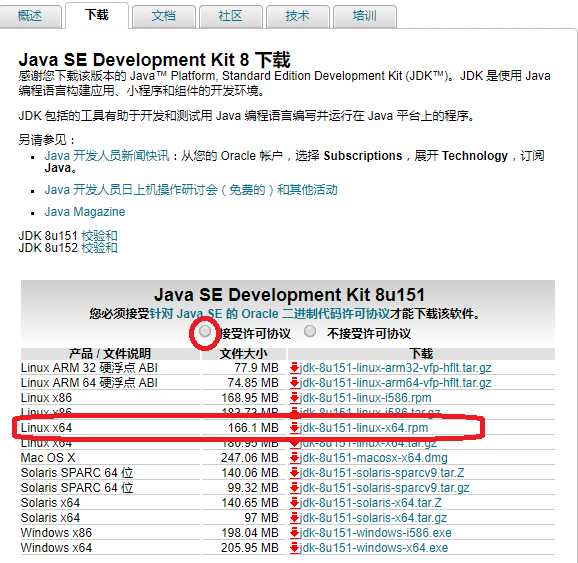
Task: Open the 社区 tab
Action: point(230,16)
